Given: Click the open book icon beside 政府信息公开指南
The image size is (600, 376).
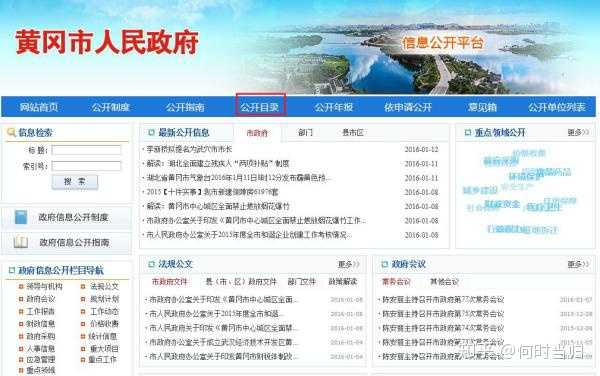Looking at the screenshot, I should [21, 242].
